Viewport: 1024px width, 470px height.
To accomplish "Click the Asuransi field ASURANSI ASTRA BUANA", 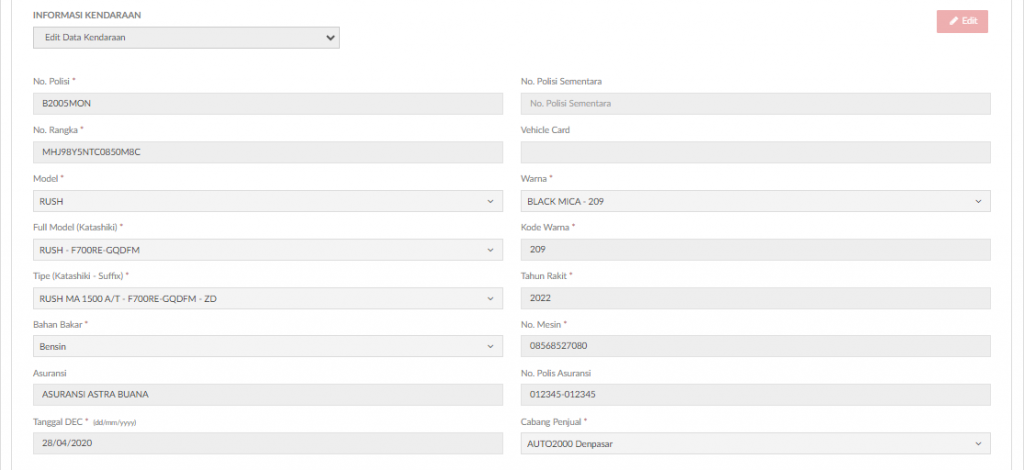I will [268, 395].
